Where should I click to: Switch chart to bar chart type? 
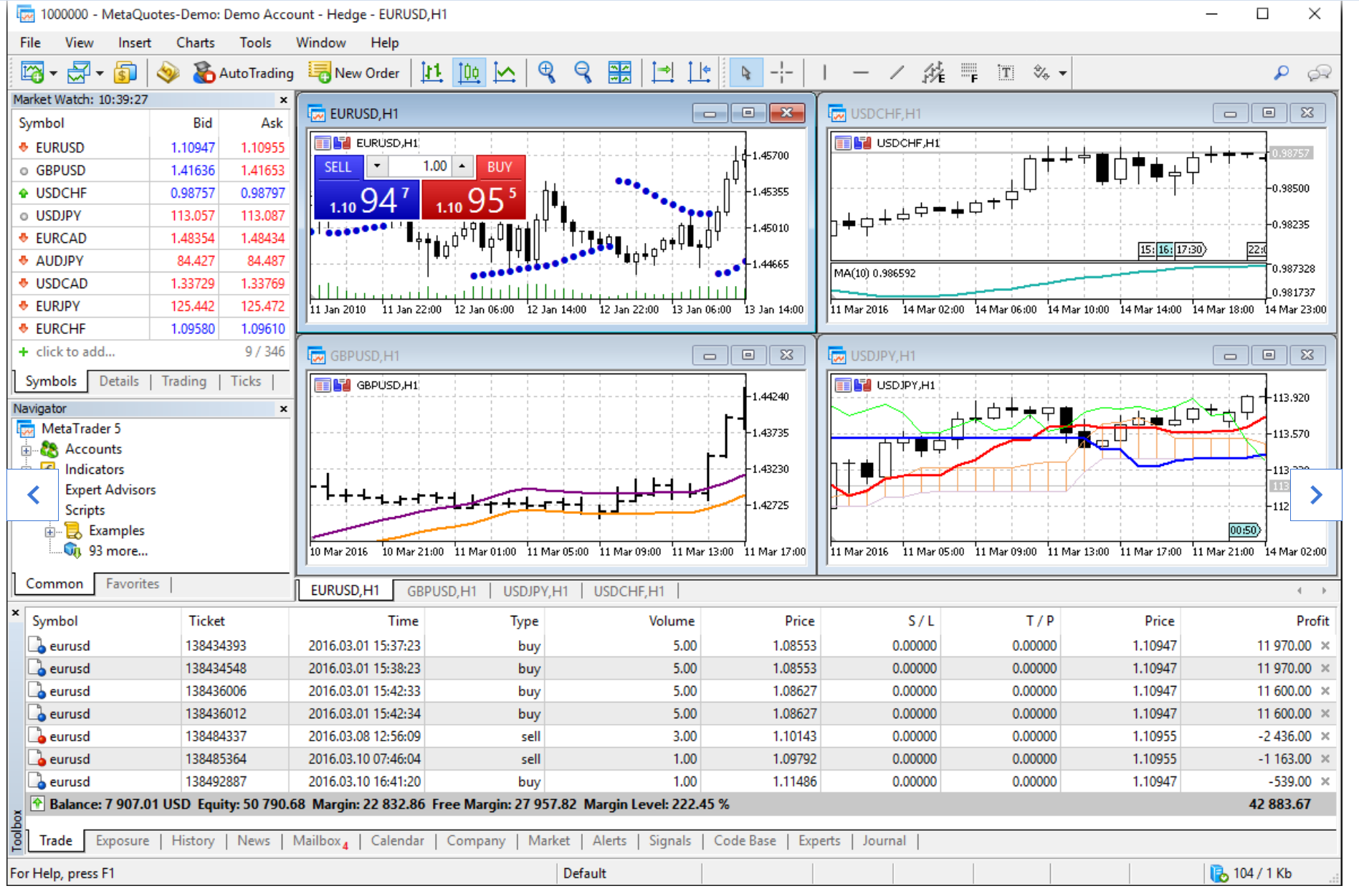(x=431, y=72)
